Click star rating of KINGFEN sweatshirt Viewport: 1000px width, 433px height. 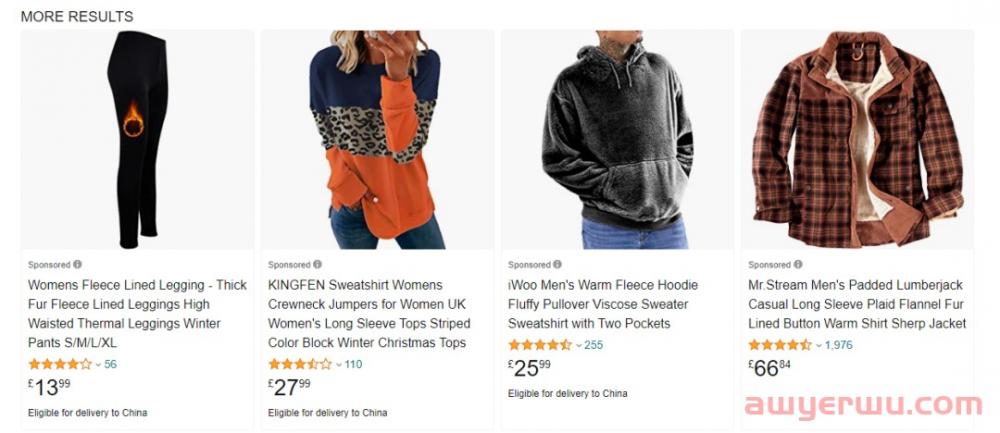point(300,364)
